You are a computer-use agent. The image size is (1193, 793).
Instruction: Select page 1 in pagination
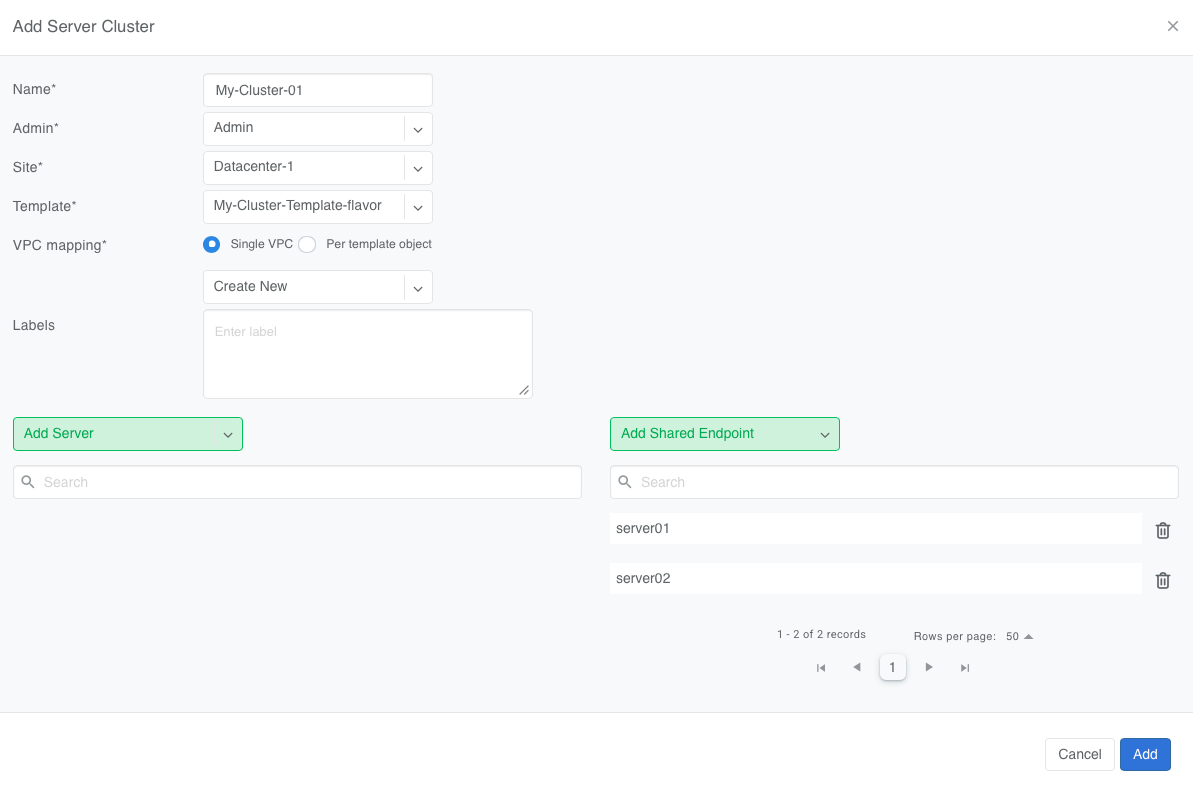pos(892,667)
